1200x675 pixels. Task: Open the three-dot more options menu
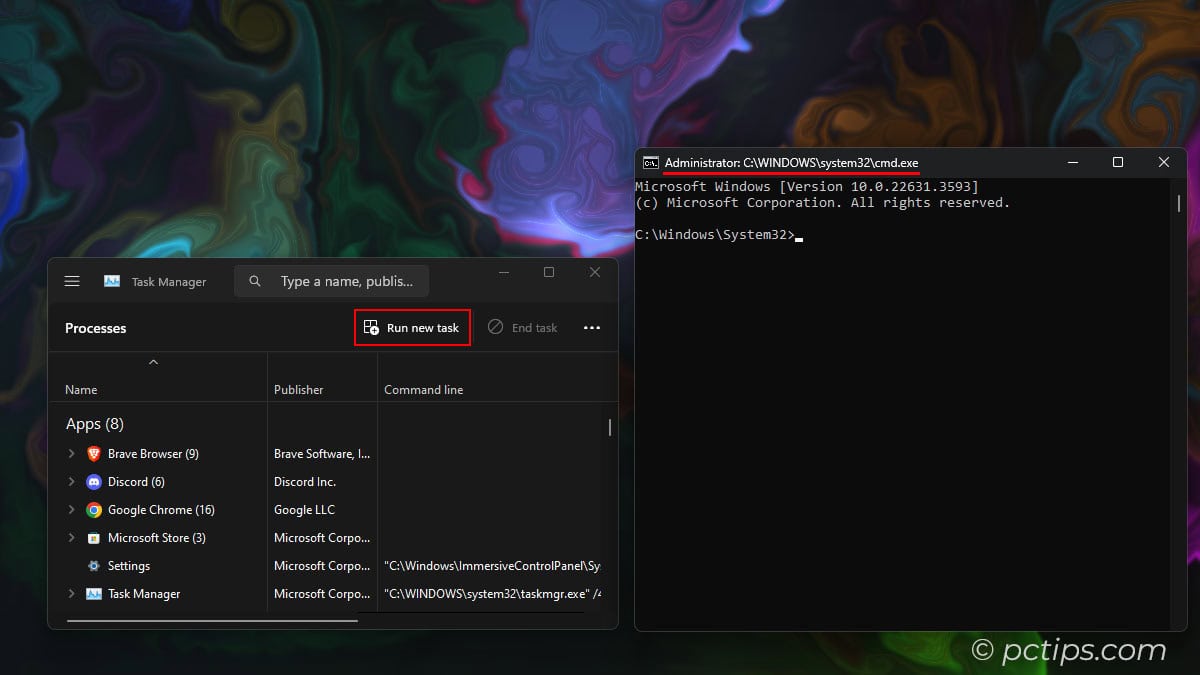point(592,328)
